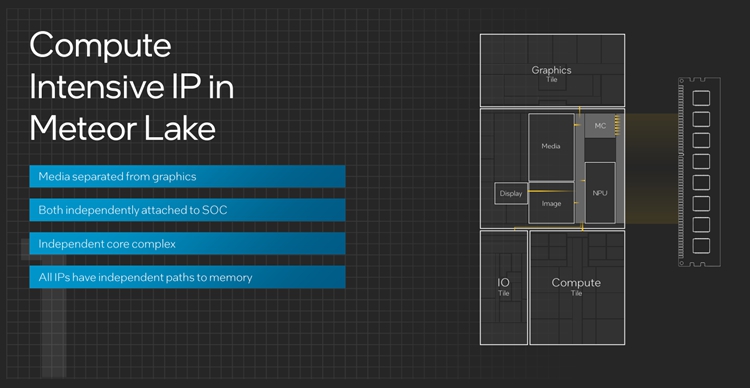The width and height of the screenshot is (750, 388).
Task: Select the Image block
Action: [x=551, y=203]
